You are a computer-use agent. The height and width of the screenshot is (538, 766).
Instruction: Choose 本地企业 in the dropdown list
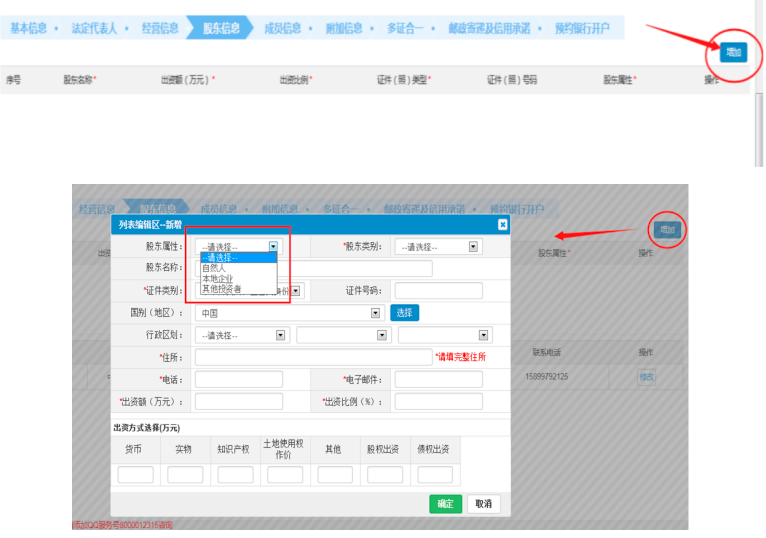[218, 278]
